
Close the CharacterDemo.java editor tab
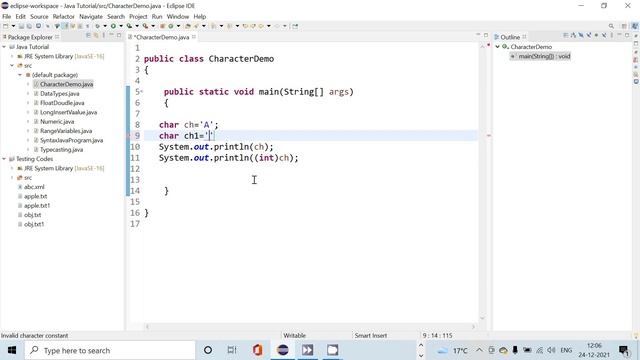pos(194,37)
